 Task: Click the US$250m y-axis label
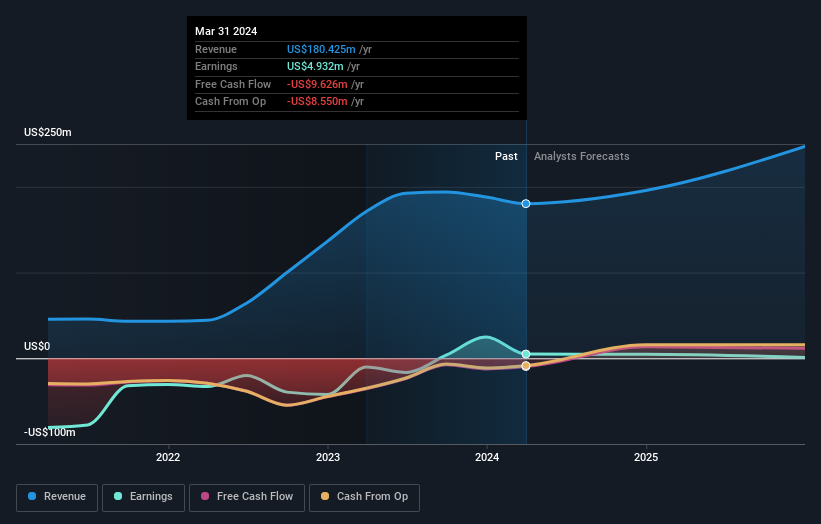click(48, 132)
